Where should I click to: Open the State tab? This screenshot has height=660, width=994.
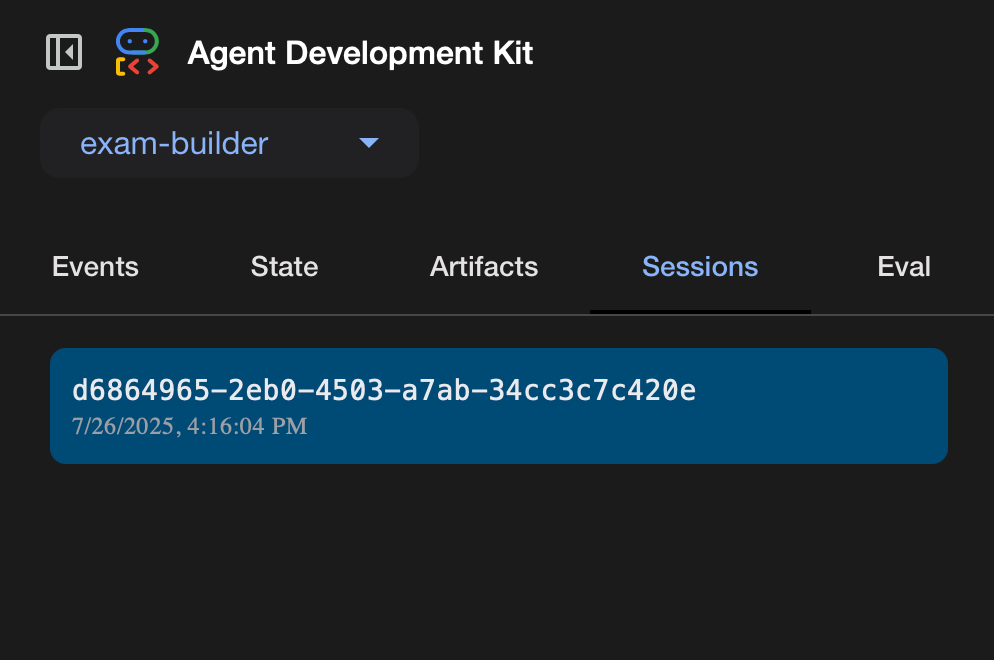click(x=284, y=267)
